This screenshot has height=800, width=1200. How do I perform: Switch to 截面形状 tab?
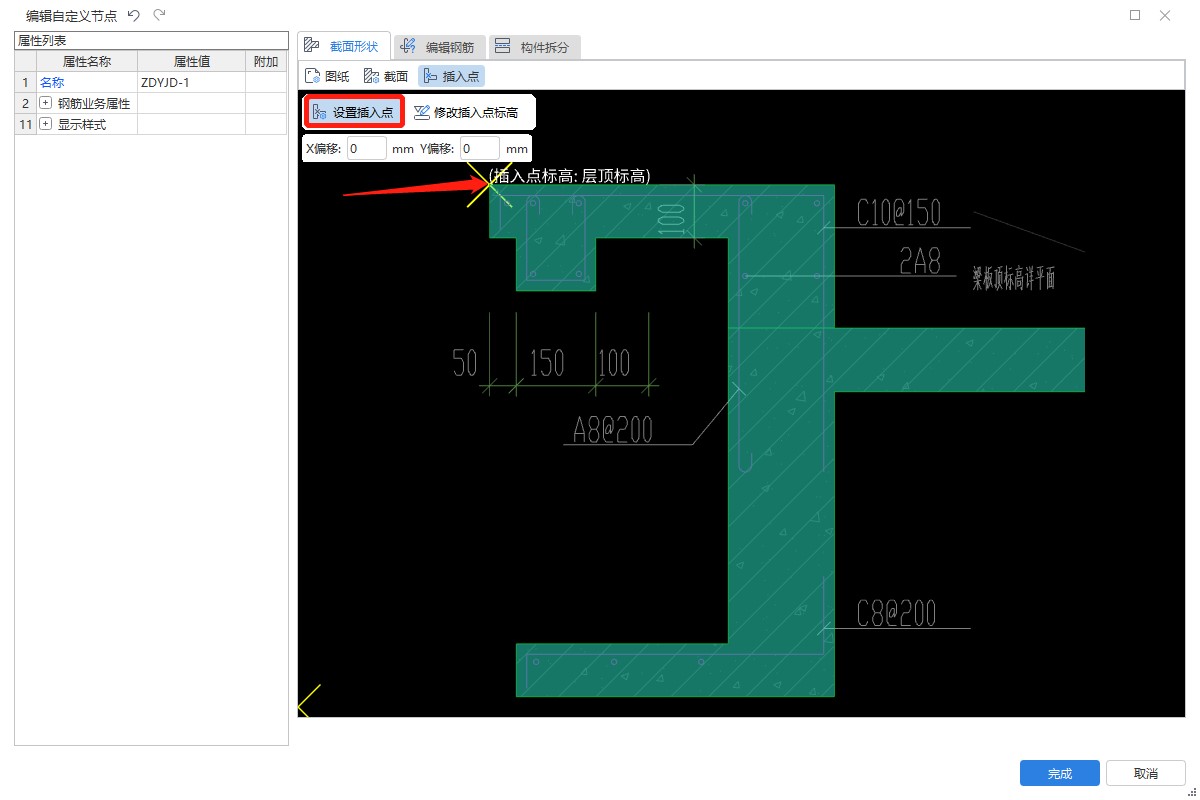[343, 46]
